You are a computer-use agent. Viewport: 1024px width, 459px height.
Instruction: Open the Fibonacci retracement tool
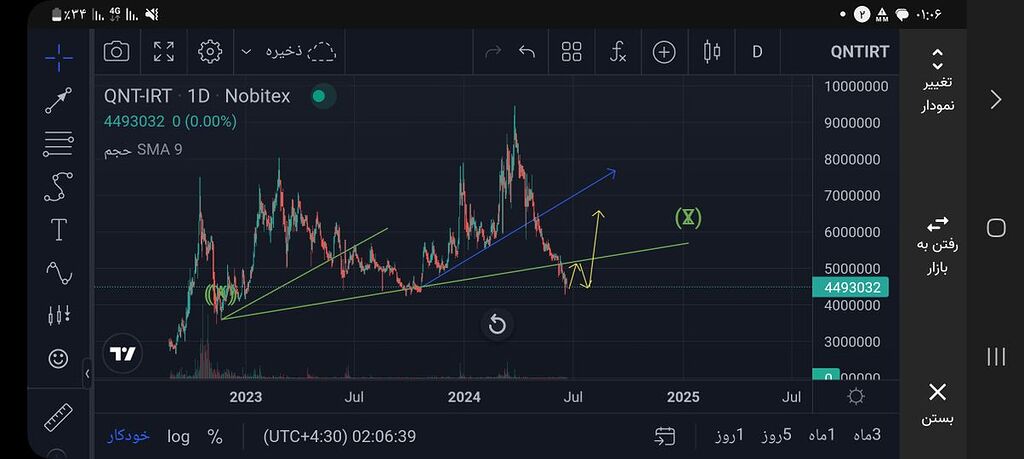[59, 145]
